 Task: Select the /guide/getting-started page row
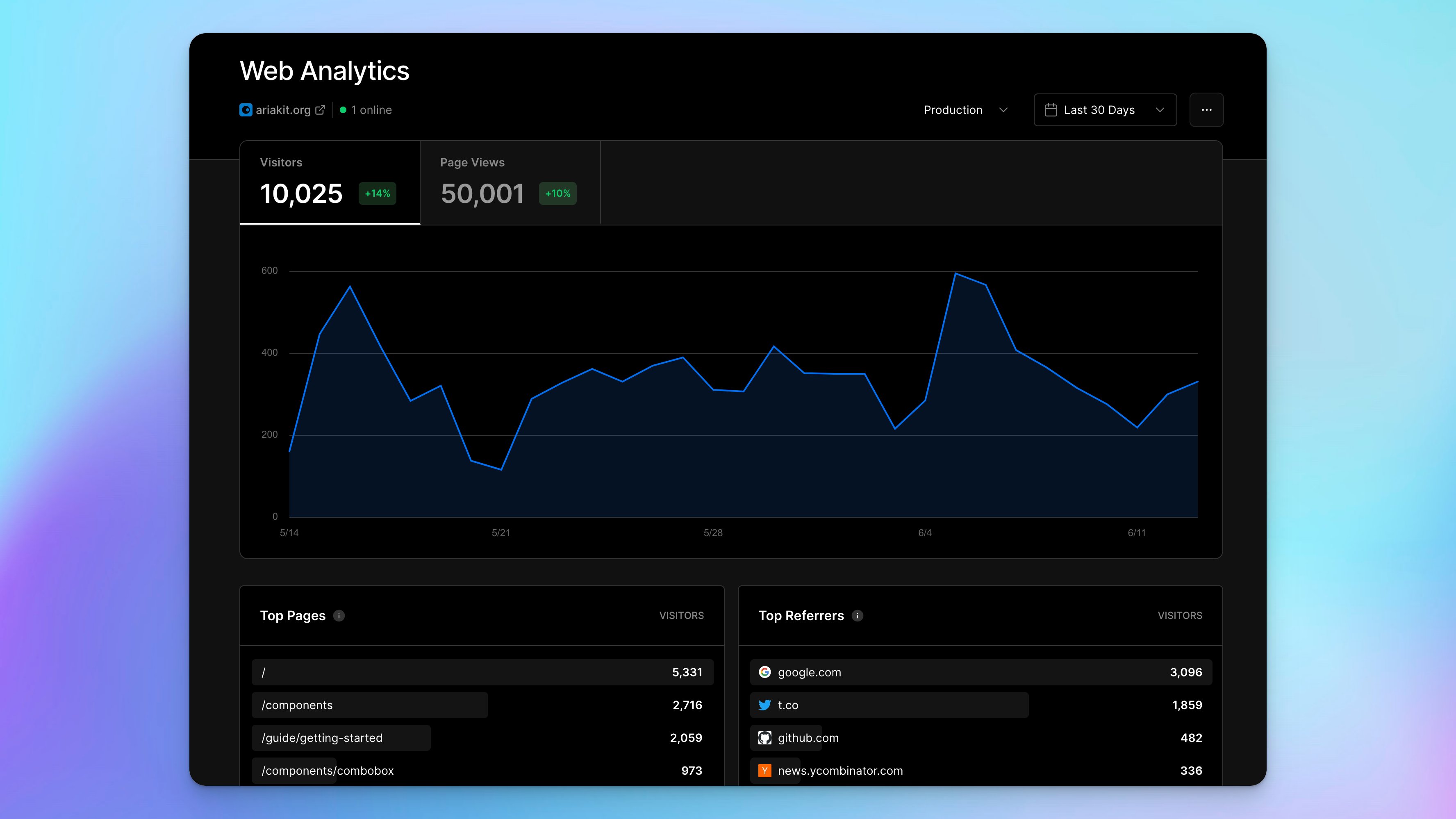pos(482,737)
